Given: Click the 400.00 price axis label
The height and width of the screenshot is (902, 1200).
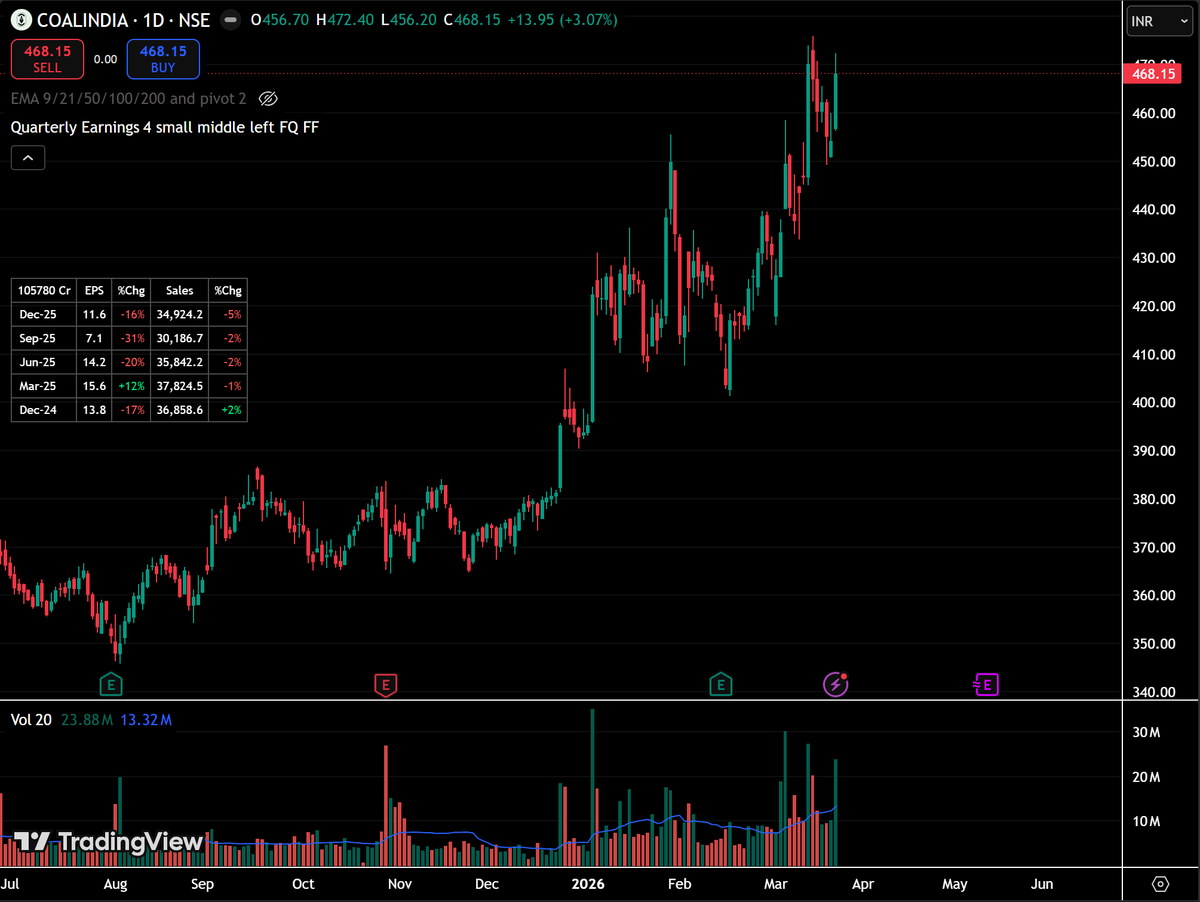Looking at the screenshot, I should [x=1152, y=403].
